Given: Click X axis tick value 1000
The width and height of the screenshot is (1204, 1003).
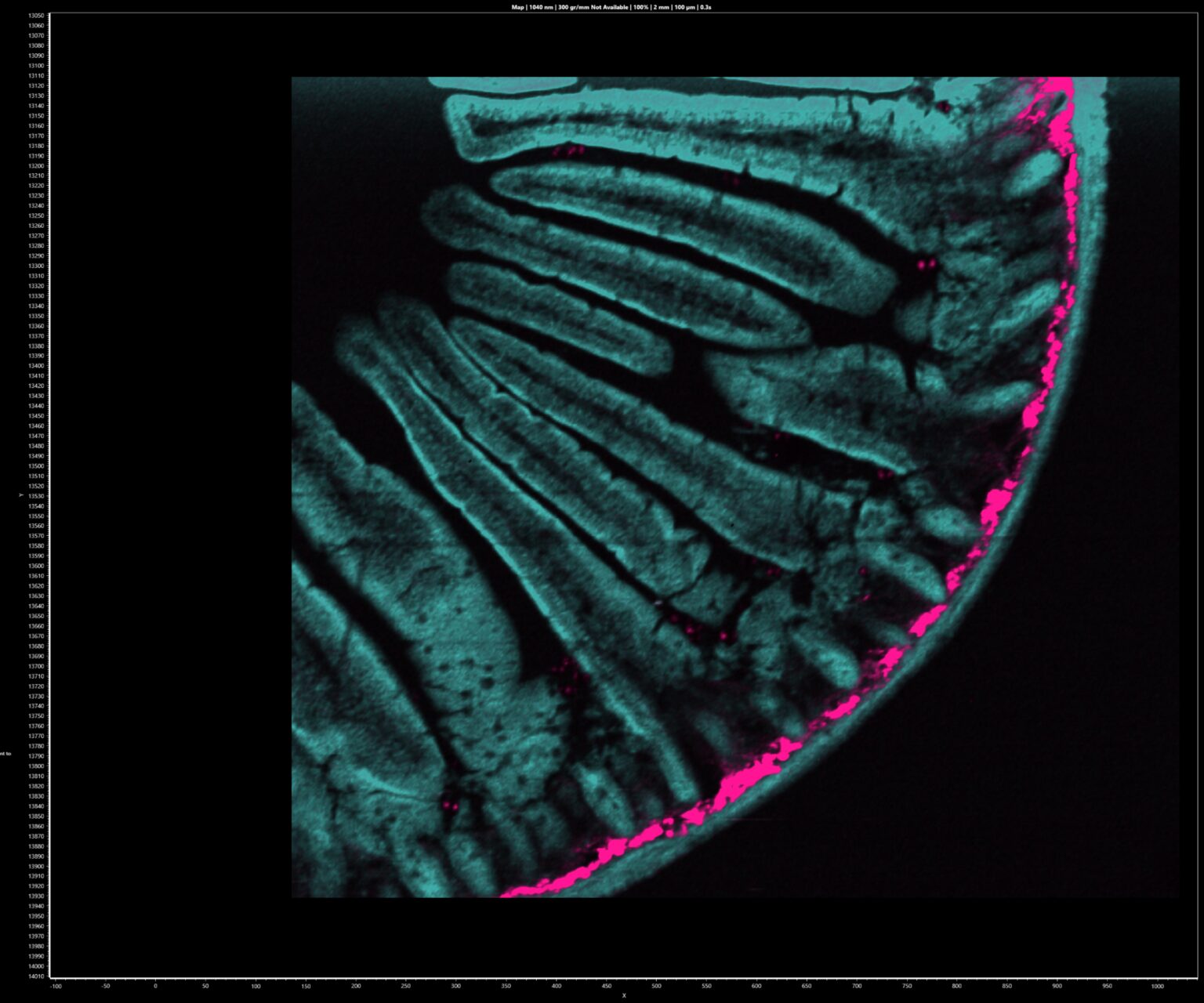Looking at the screenshot, I should pos(1157,987).
